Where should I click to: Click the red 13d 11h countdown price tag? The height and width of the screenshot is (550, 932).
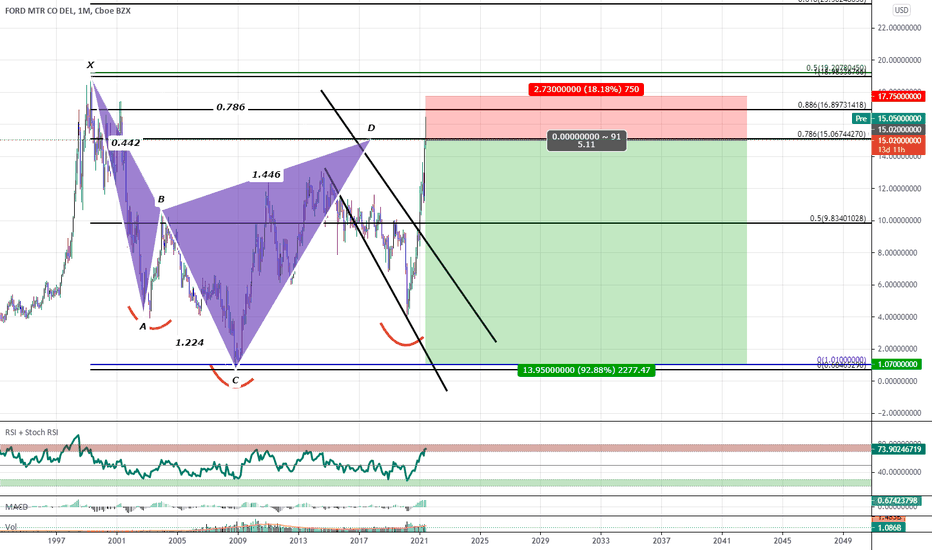coord(899,145)
